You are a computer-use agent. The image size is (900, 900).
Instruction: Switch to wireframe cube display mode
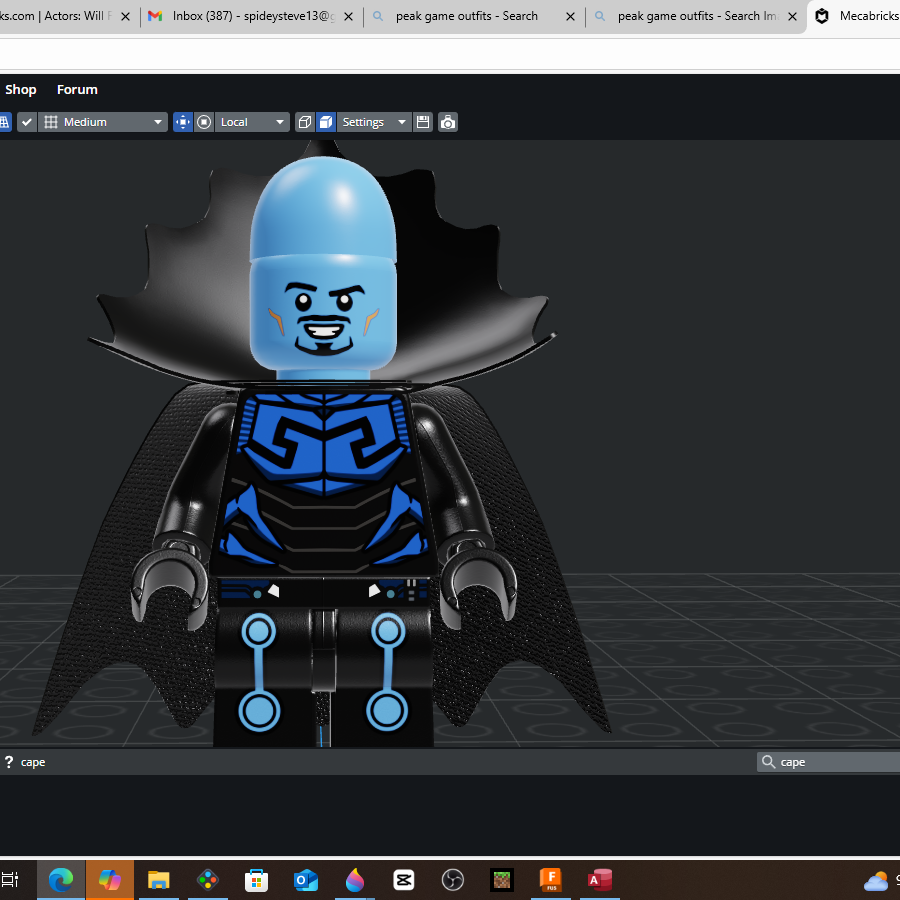click(305, 122)
